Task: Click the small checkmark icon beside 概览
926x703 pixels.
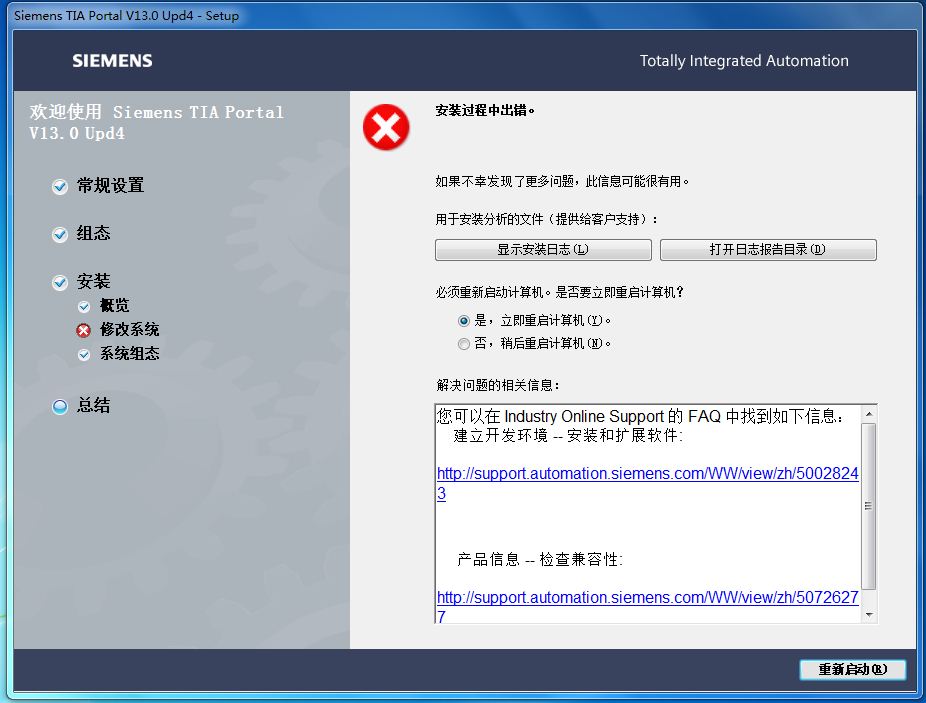Action: click(84, 306)
